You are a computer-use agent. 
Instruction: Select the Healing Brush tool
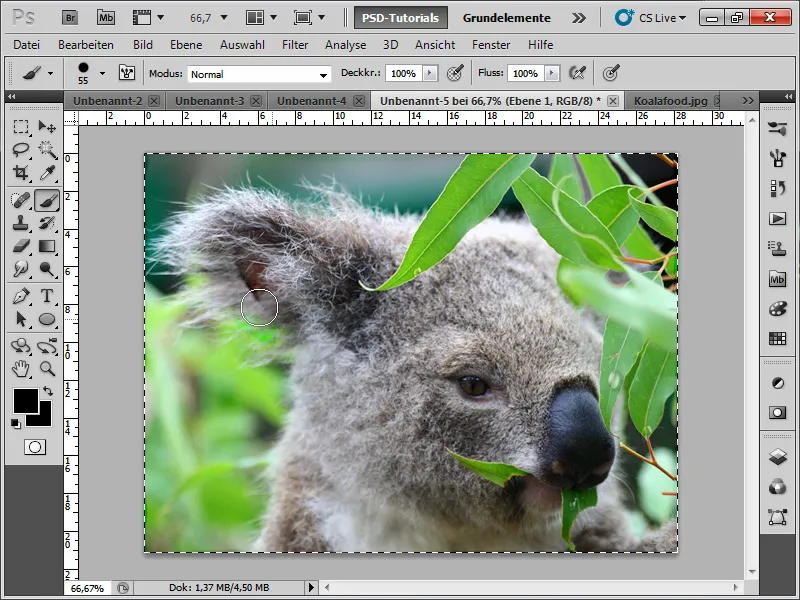[x=21, y=200]
